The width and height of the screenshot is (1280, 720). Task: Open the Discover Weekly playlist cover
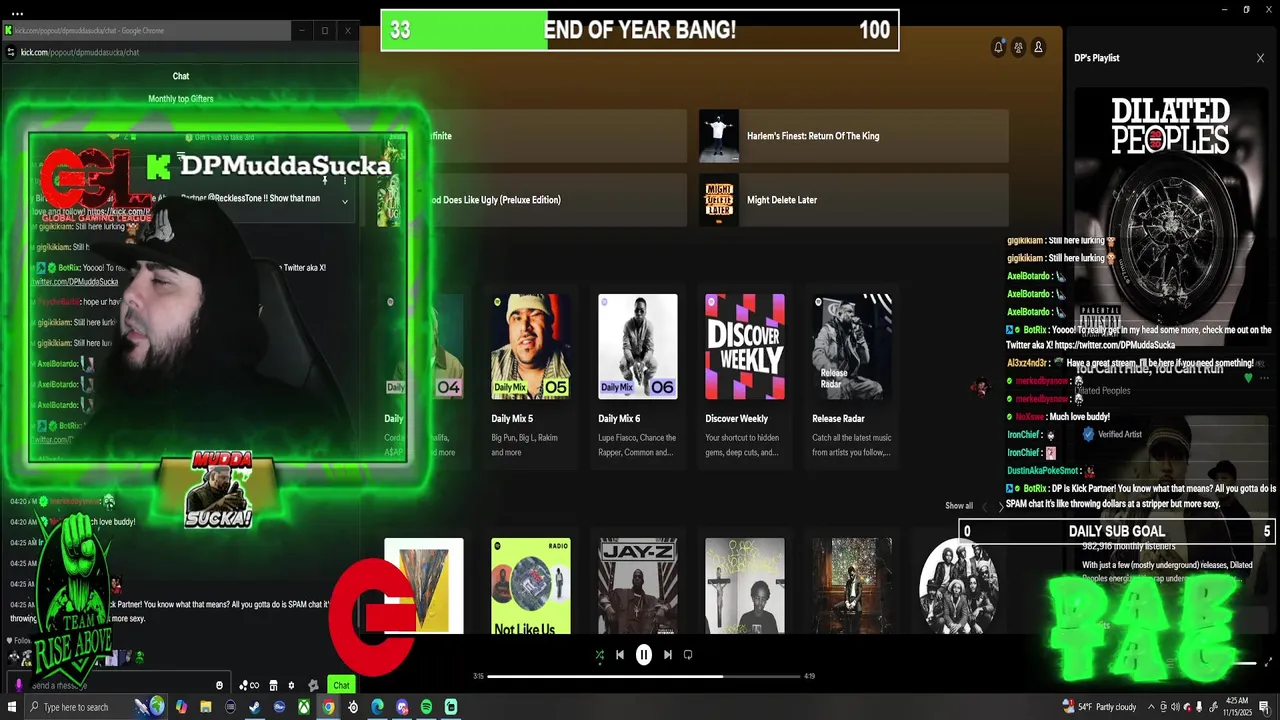coord(745,346)
